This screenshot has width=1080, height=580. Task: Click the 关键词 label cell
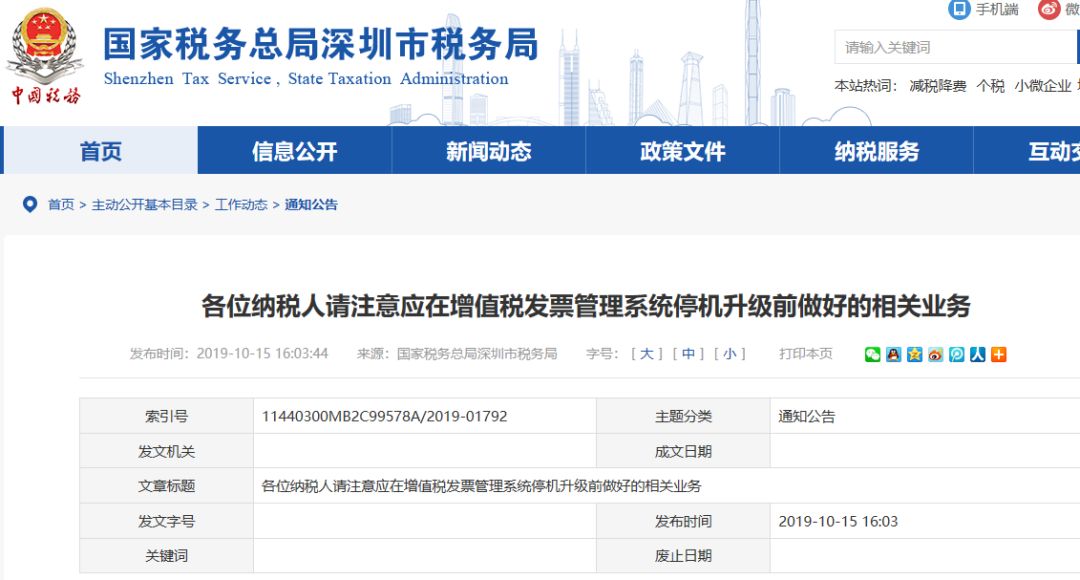pyautogui.click(x=167, y=556)
